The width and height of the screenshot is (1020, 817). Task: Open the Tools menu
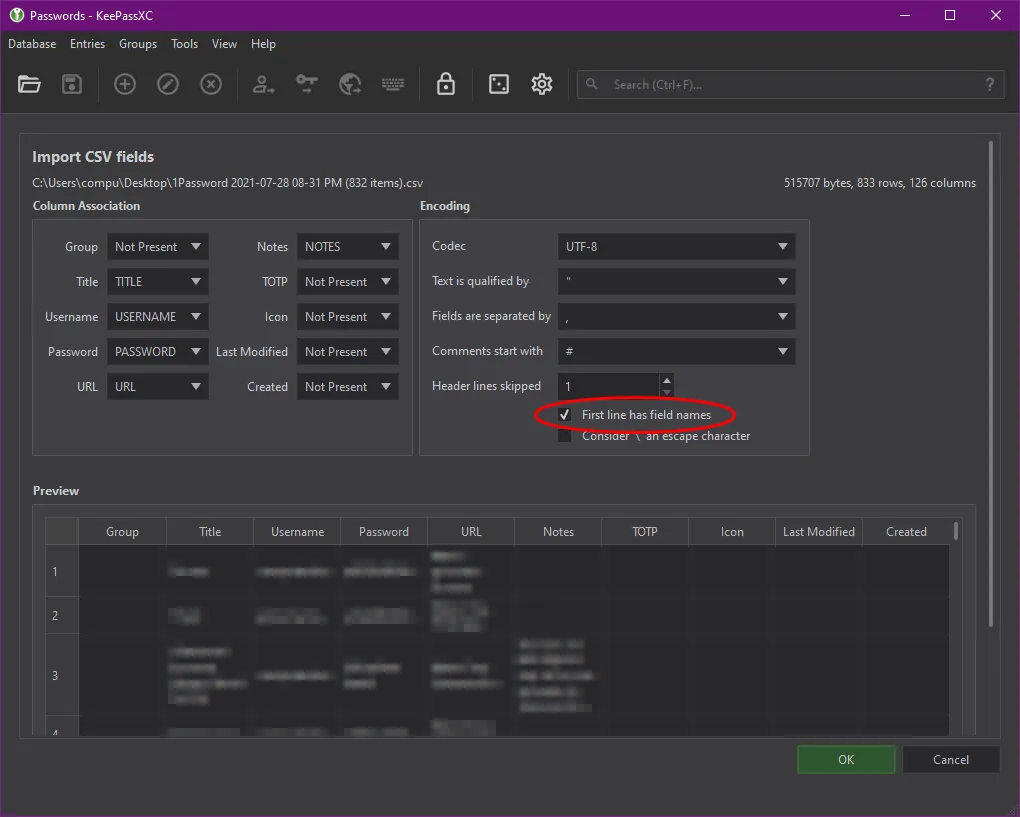[x=184, y=44]
